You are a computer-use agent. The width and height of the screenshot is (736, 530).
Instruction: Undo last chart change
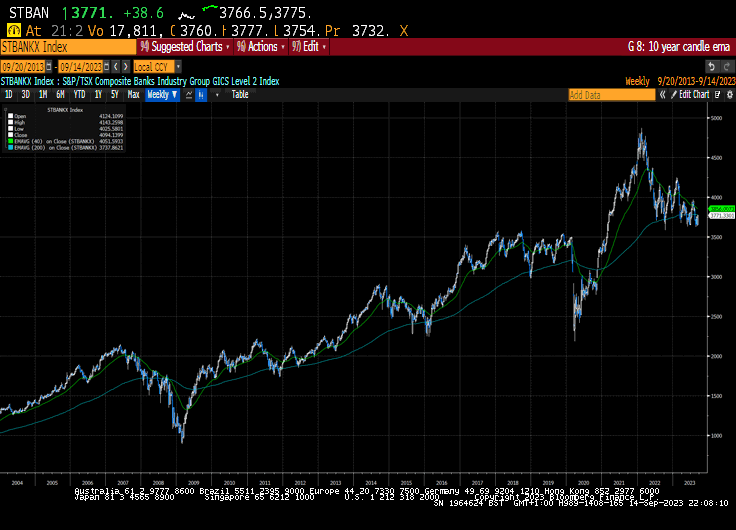pos(712,67)
